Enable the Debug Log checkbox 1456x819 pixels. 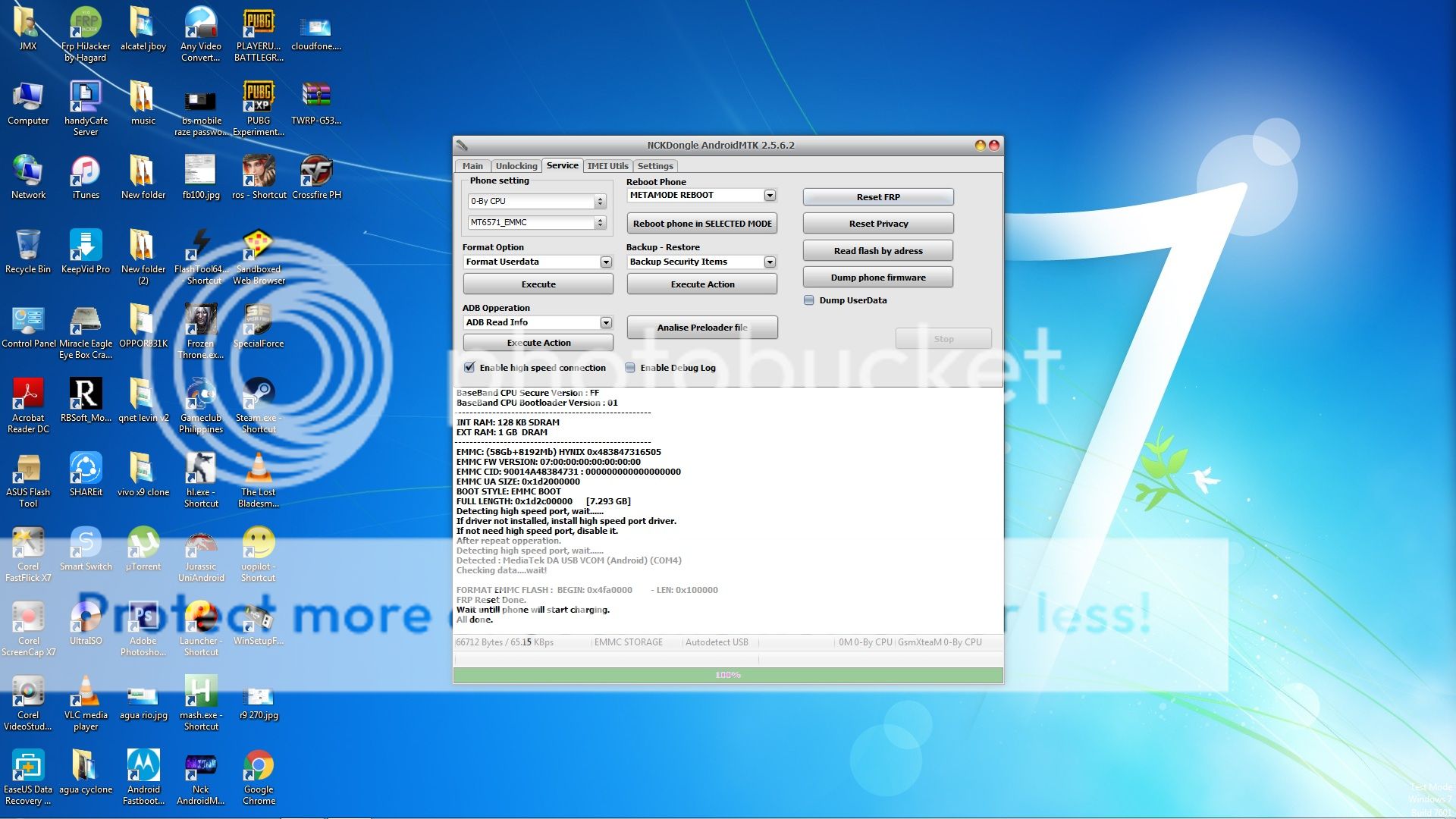coord(630,368)
